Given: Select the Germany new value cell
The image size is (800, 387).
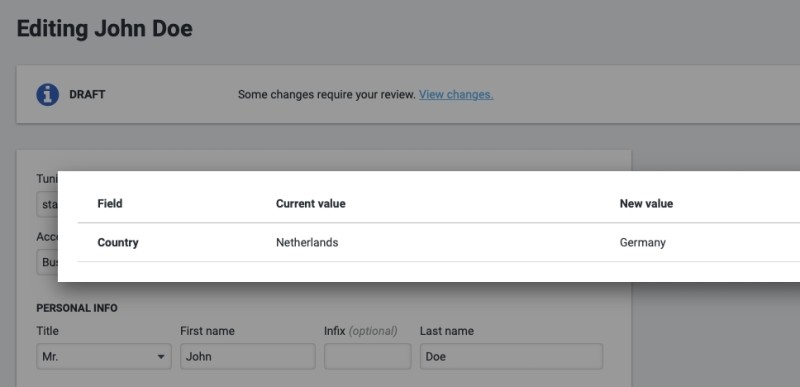Looking at the screenshot, I should pos(642,243).
